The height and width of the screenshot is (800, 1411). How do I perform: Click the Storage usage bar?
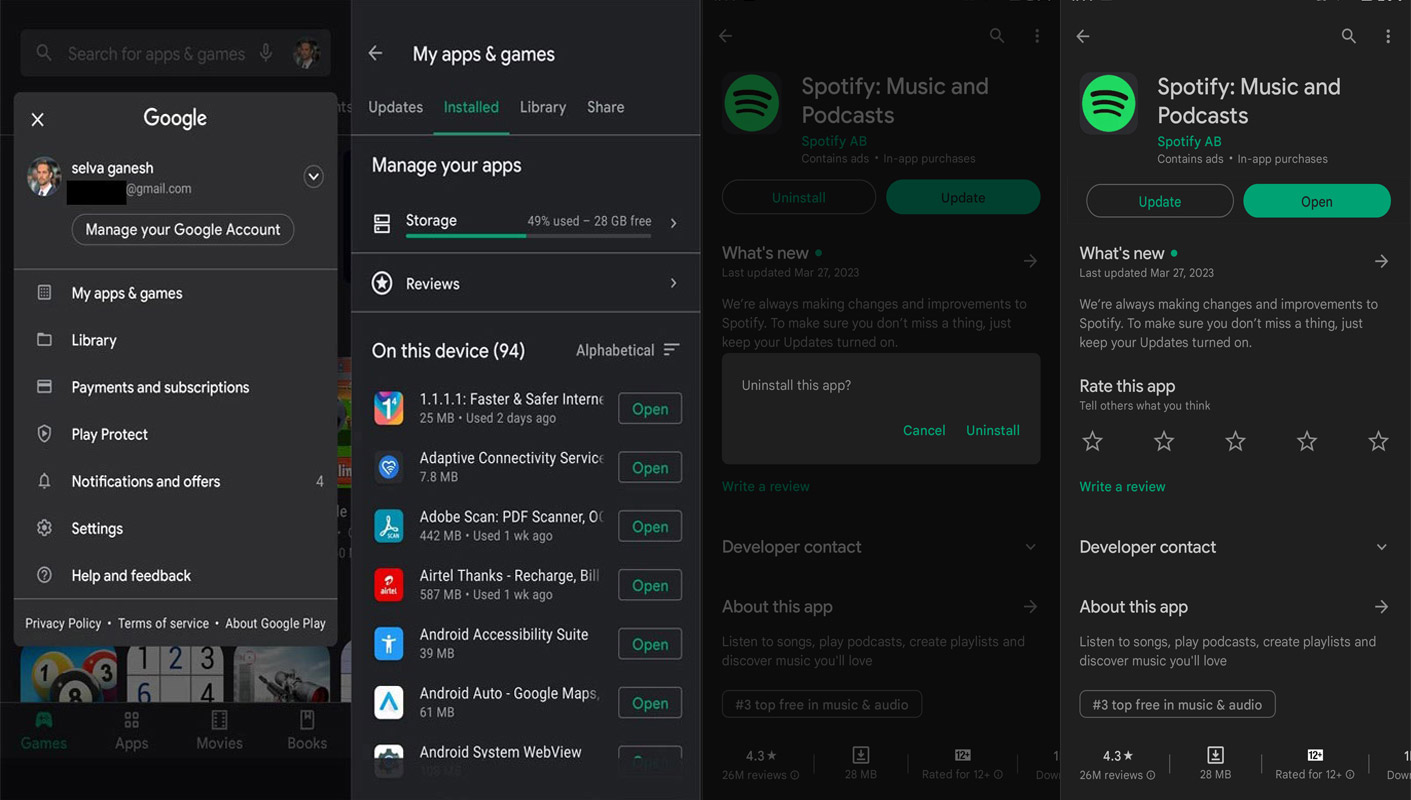[528, 236]
